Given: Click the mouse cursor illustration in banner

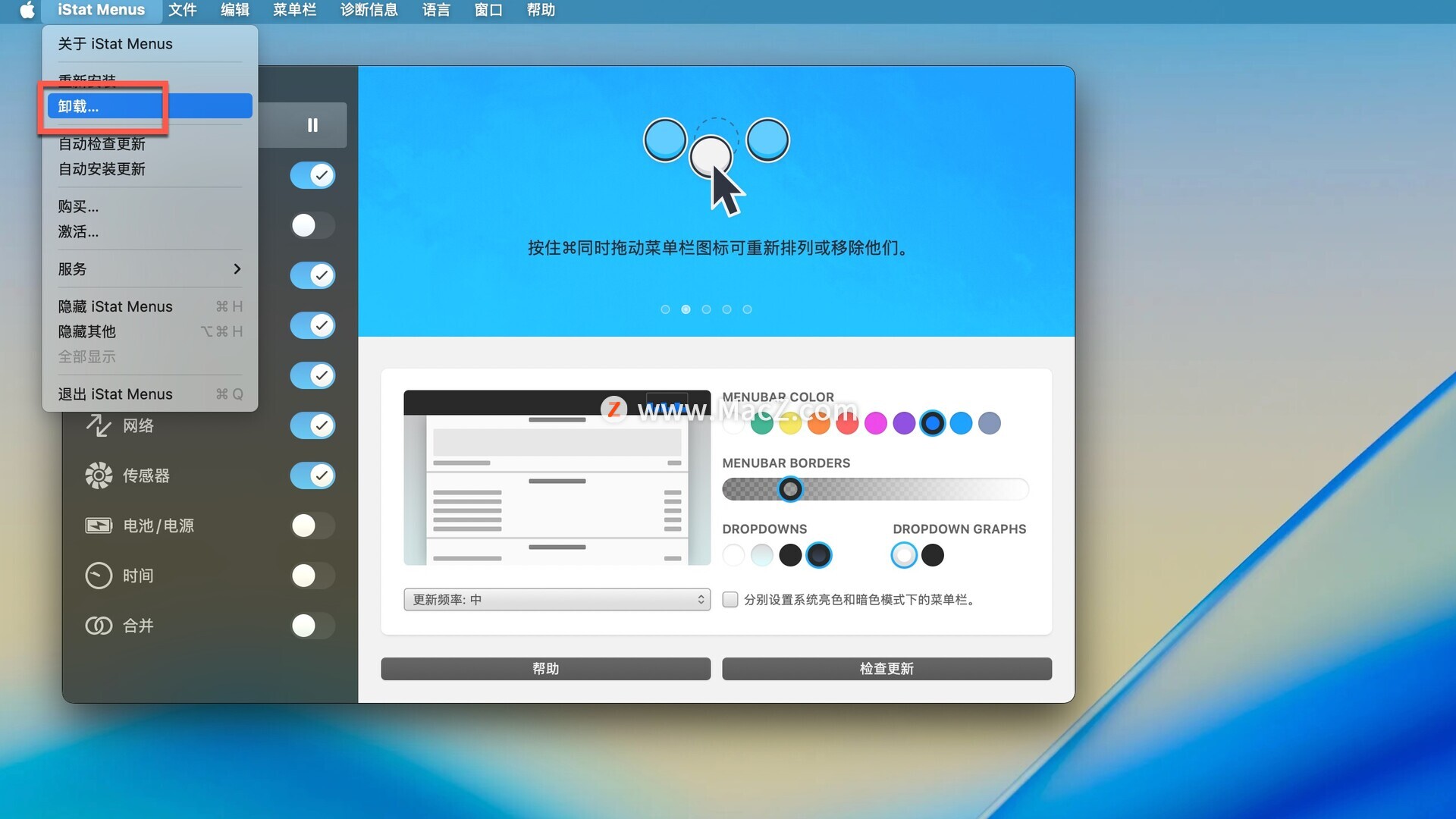Looking at the screenshot, I should tap(726, 191).
